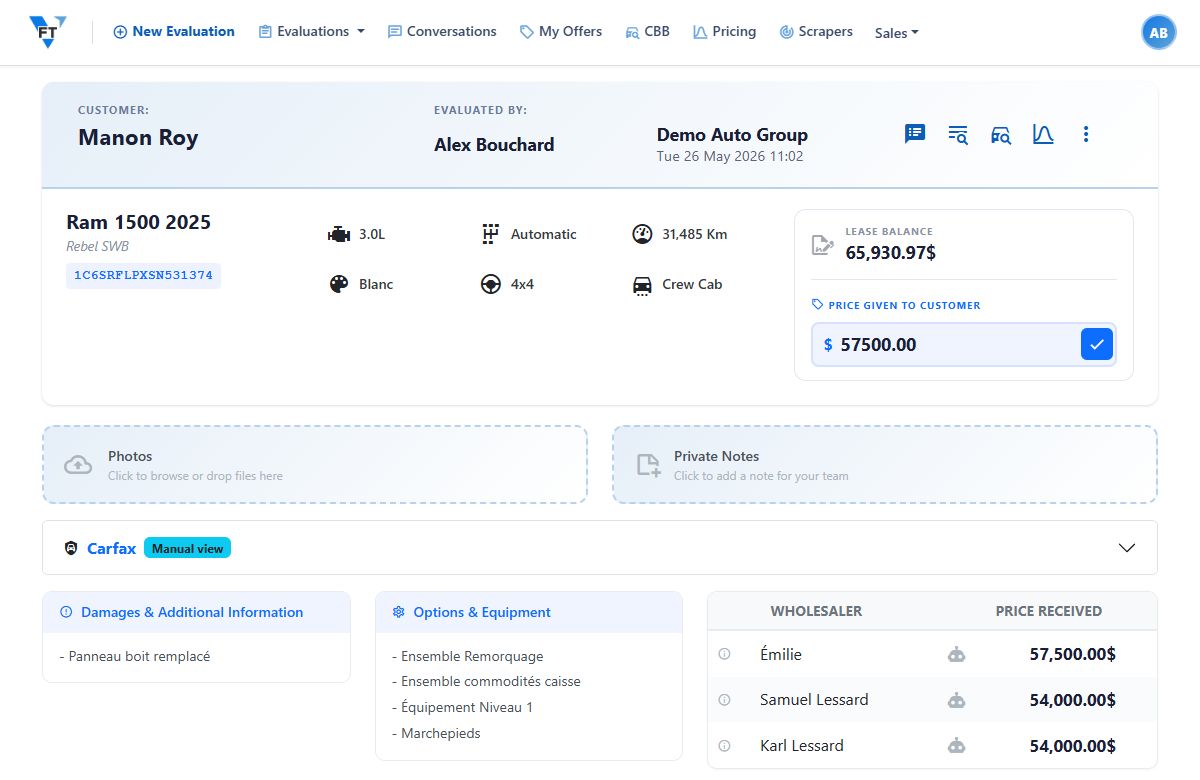1200x780 pixels.
Task: Open the pricing curve icon in evaluation header
Action: pos(1043,134)
